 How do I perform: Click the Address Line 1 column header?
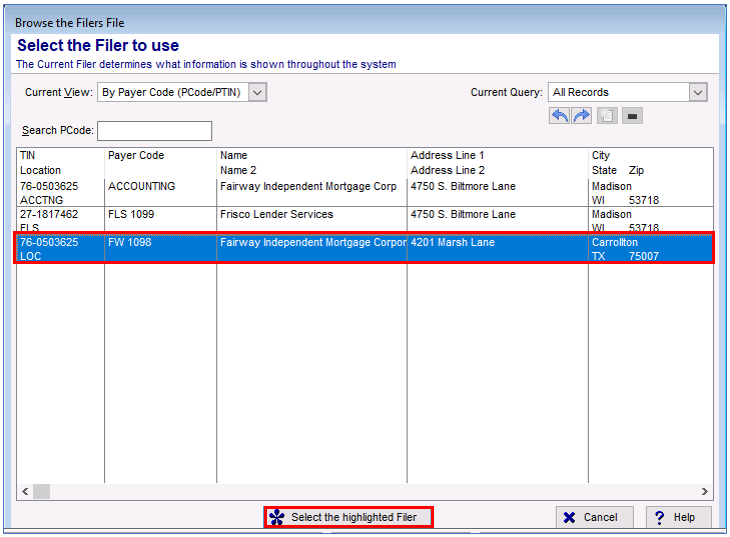pyautogui.click(x=447, y=156)
